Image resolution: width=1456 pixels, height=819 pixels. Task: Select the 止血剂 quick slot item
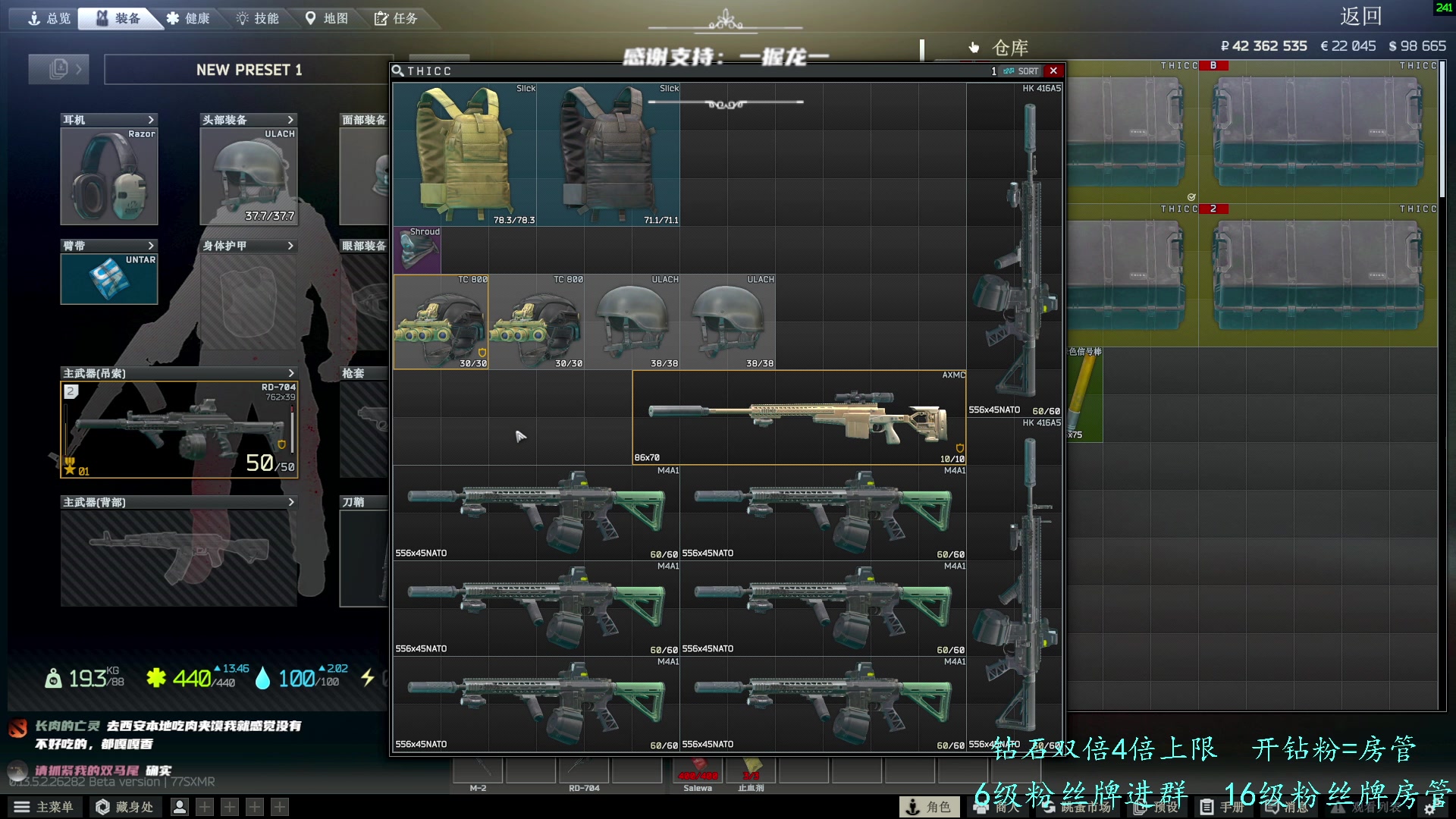tap(751, 770)
